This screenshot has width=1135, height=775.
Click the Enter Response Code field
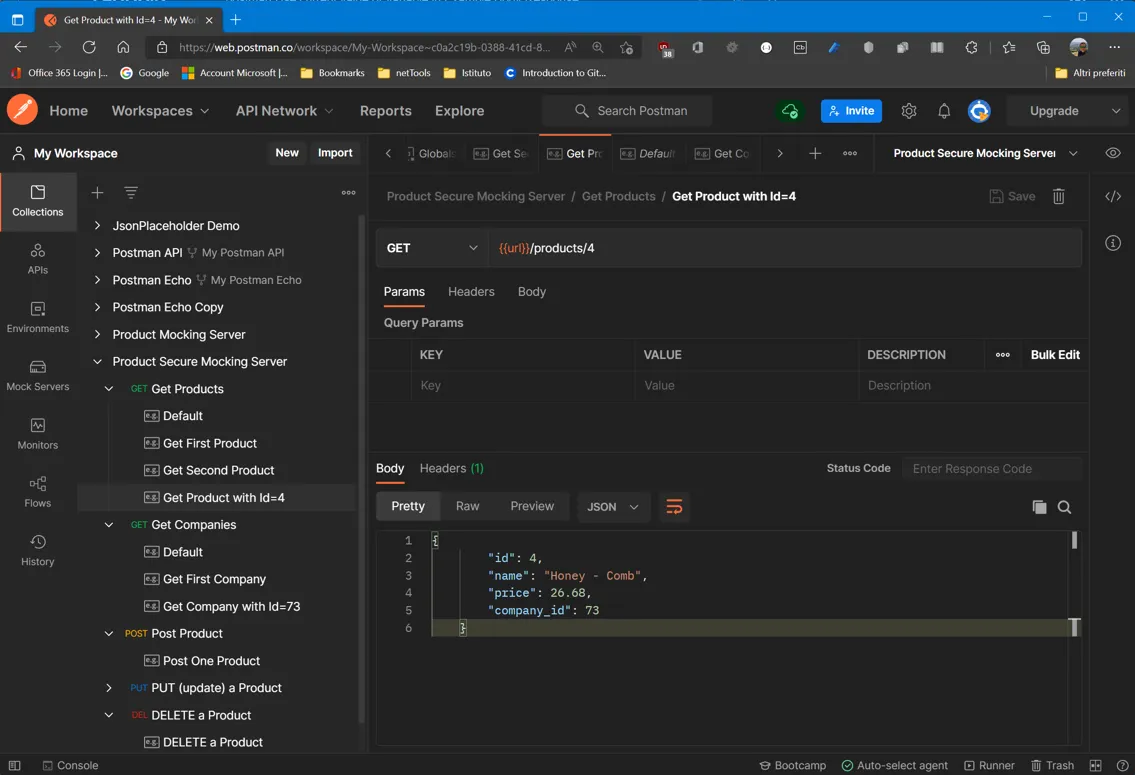tap(992, 469)
